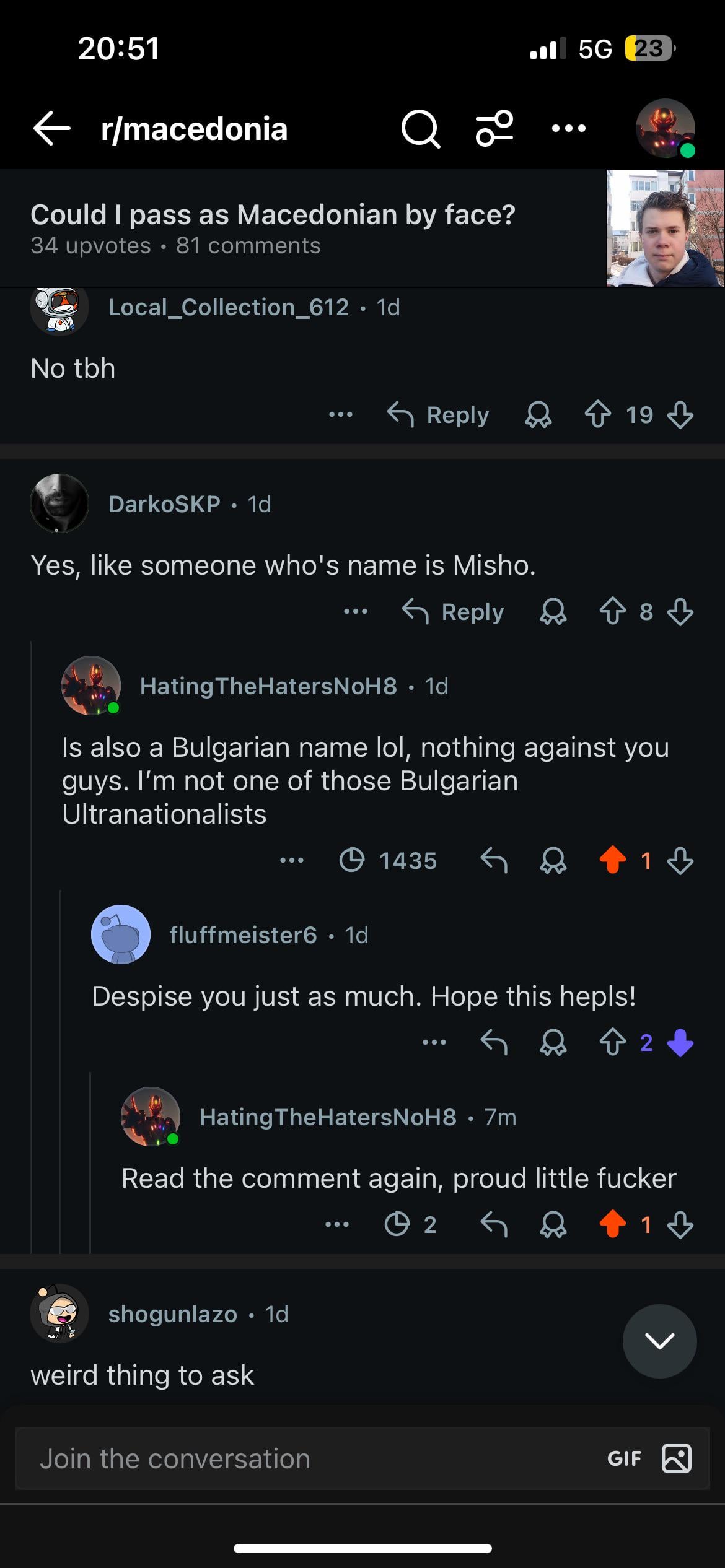Open your profile avatar in header
Image resolution: width=725 pixels, height=1568 pixels.
pyautogui.click(x=666, y=129)
